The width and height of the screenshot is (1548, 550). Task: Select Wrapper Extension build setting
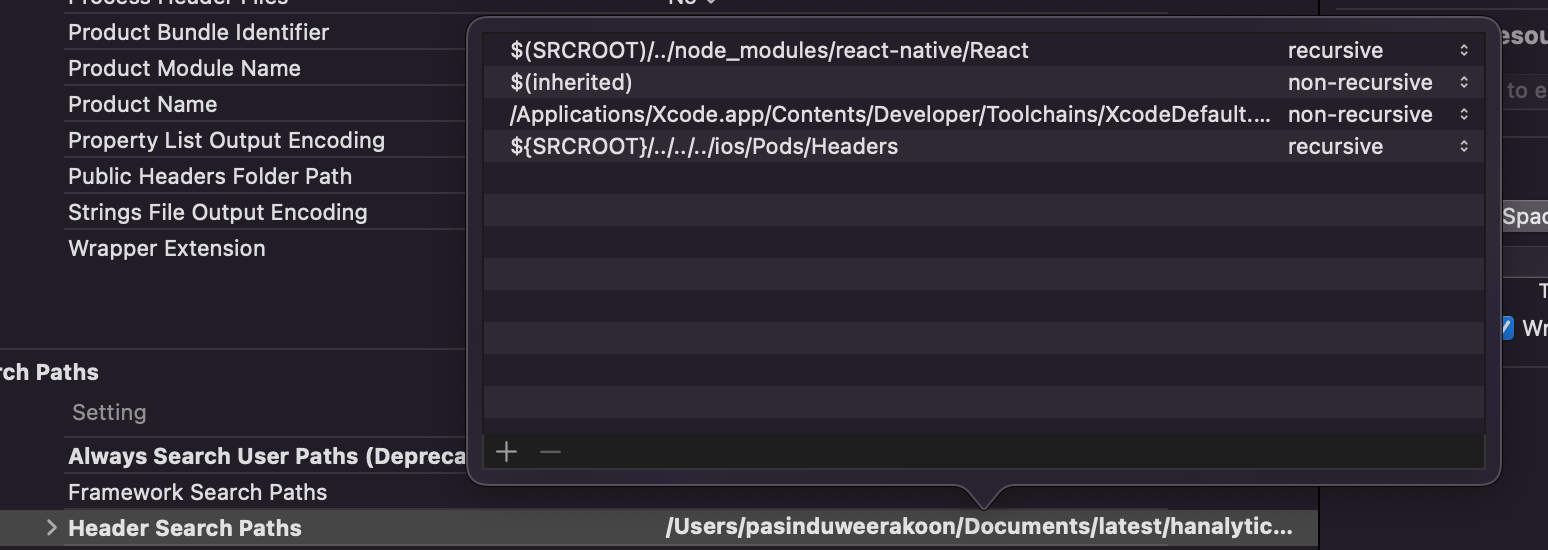pos(166,248)
